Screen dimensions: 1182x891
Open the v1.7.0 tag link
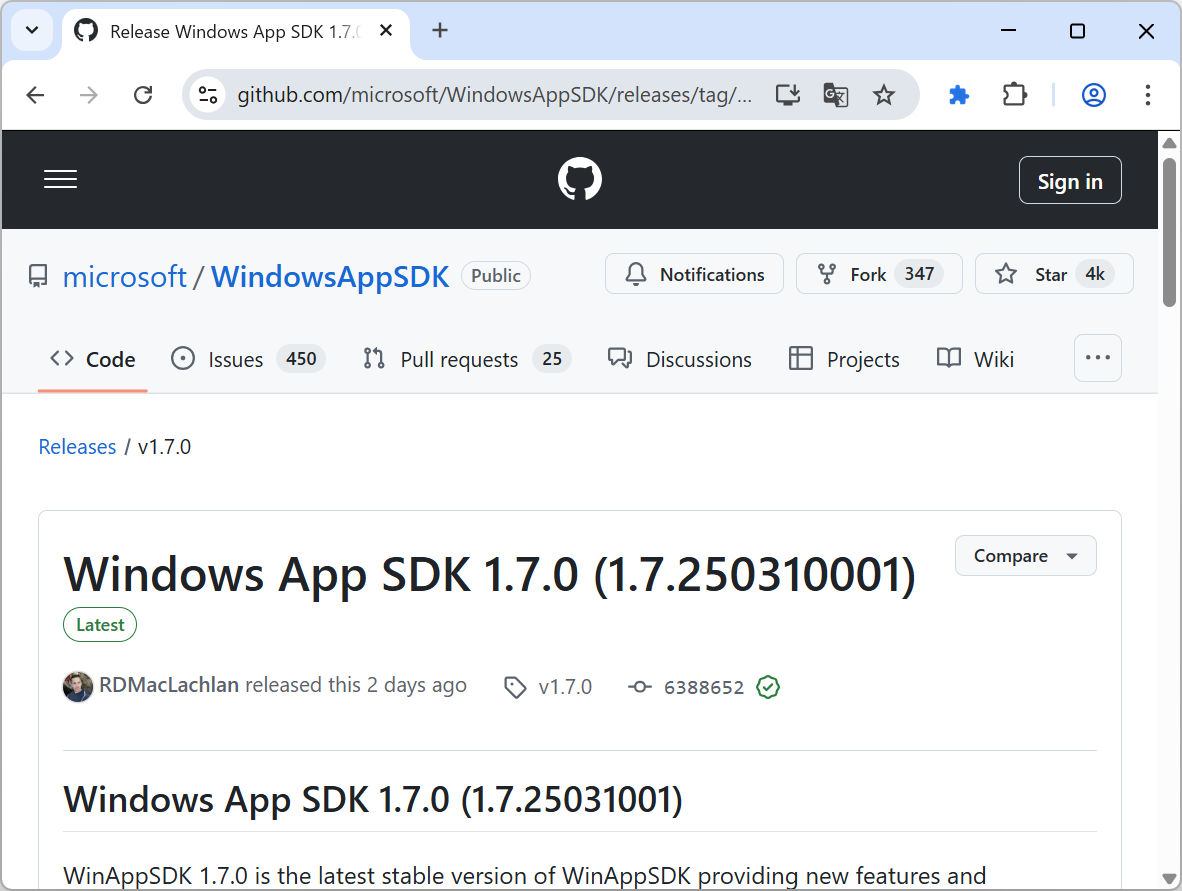pyautogui.click(x=565, y=687)
